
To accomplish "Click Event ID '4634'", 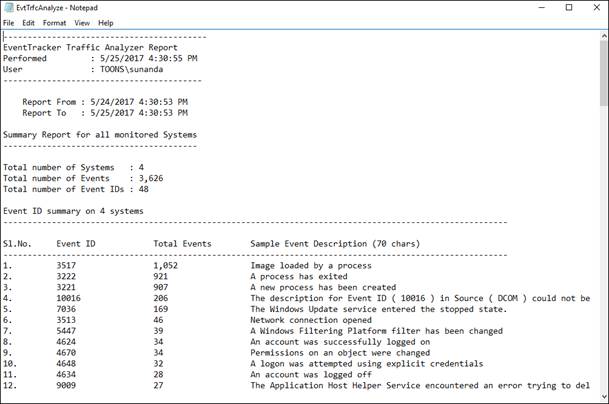I will pos(66,374).
